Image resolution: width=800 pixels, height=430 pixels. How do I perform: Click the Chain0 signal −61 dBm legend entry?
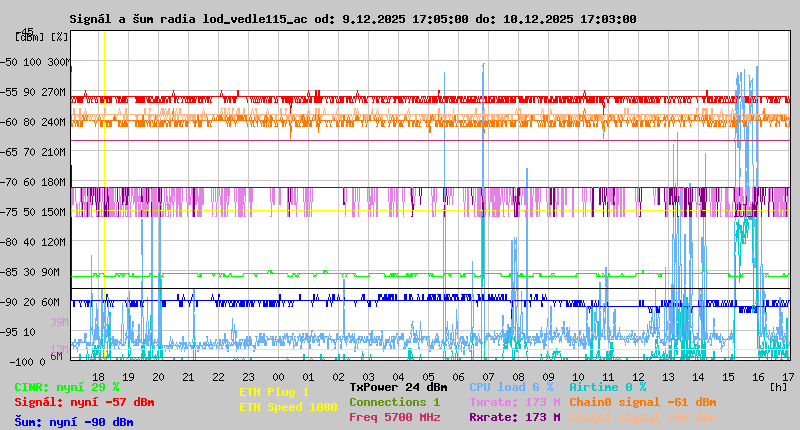pyautogui.click(x=642, y=402)
